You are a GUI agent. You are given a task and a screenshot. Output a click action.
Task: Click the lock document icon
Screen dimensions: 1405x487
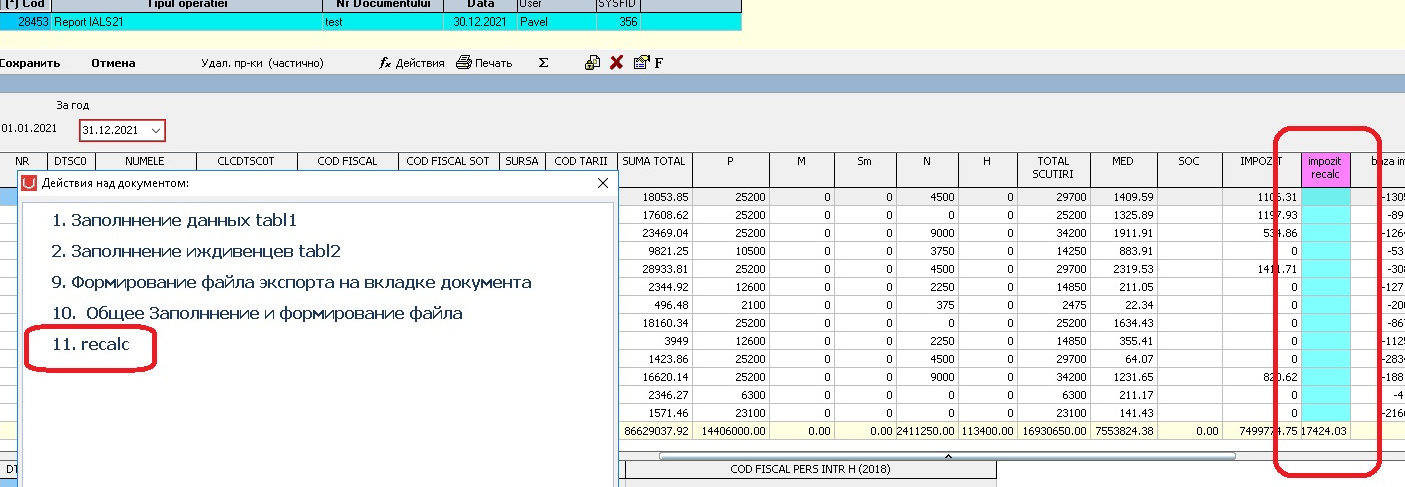coord(592,63)
